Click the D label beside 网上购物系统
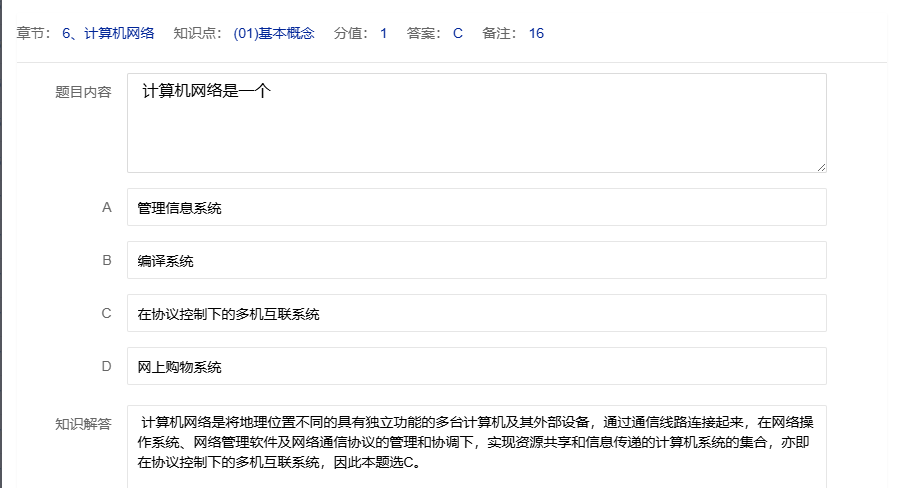 (x=106, y=367)
